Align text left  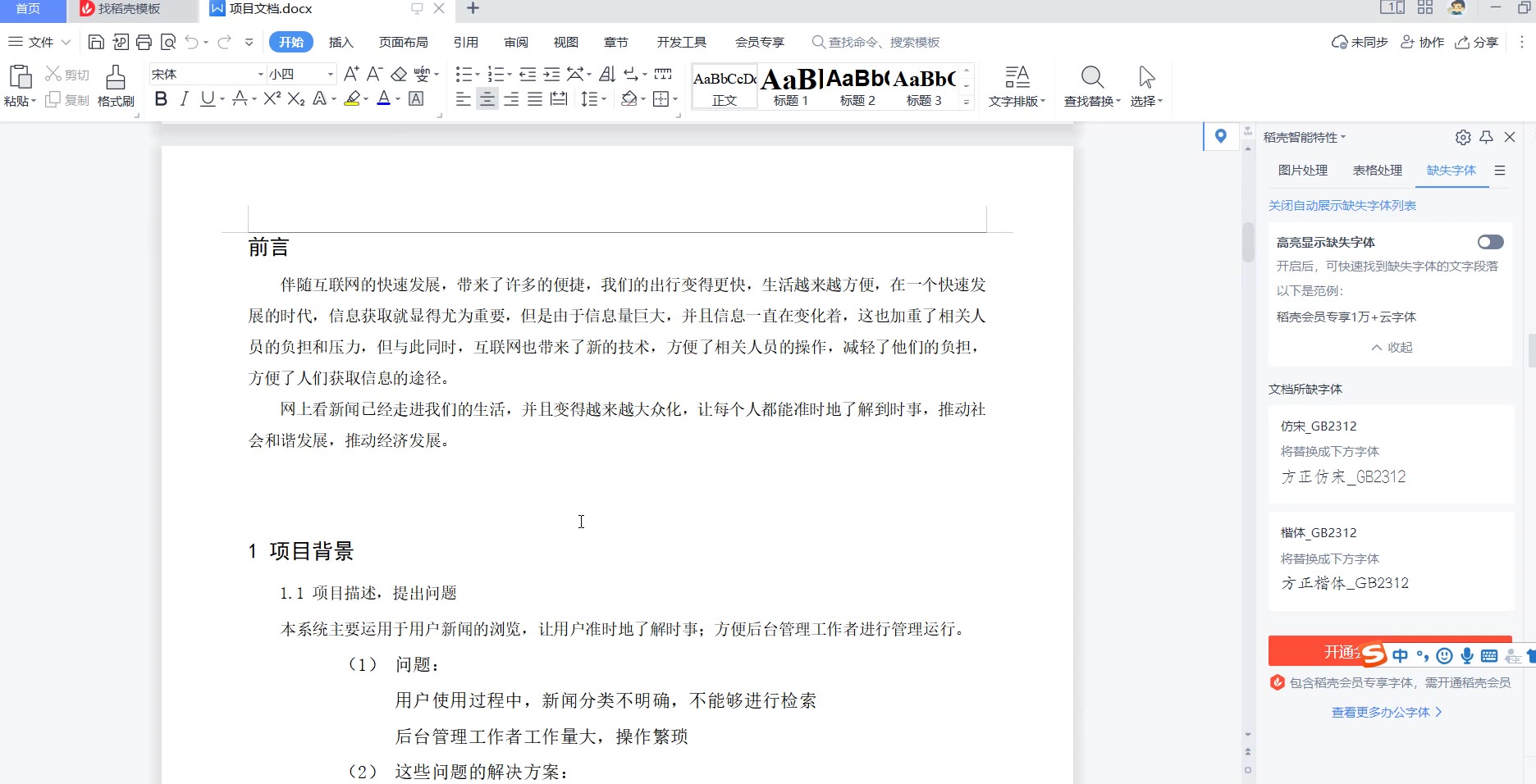(464, 99)
